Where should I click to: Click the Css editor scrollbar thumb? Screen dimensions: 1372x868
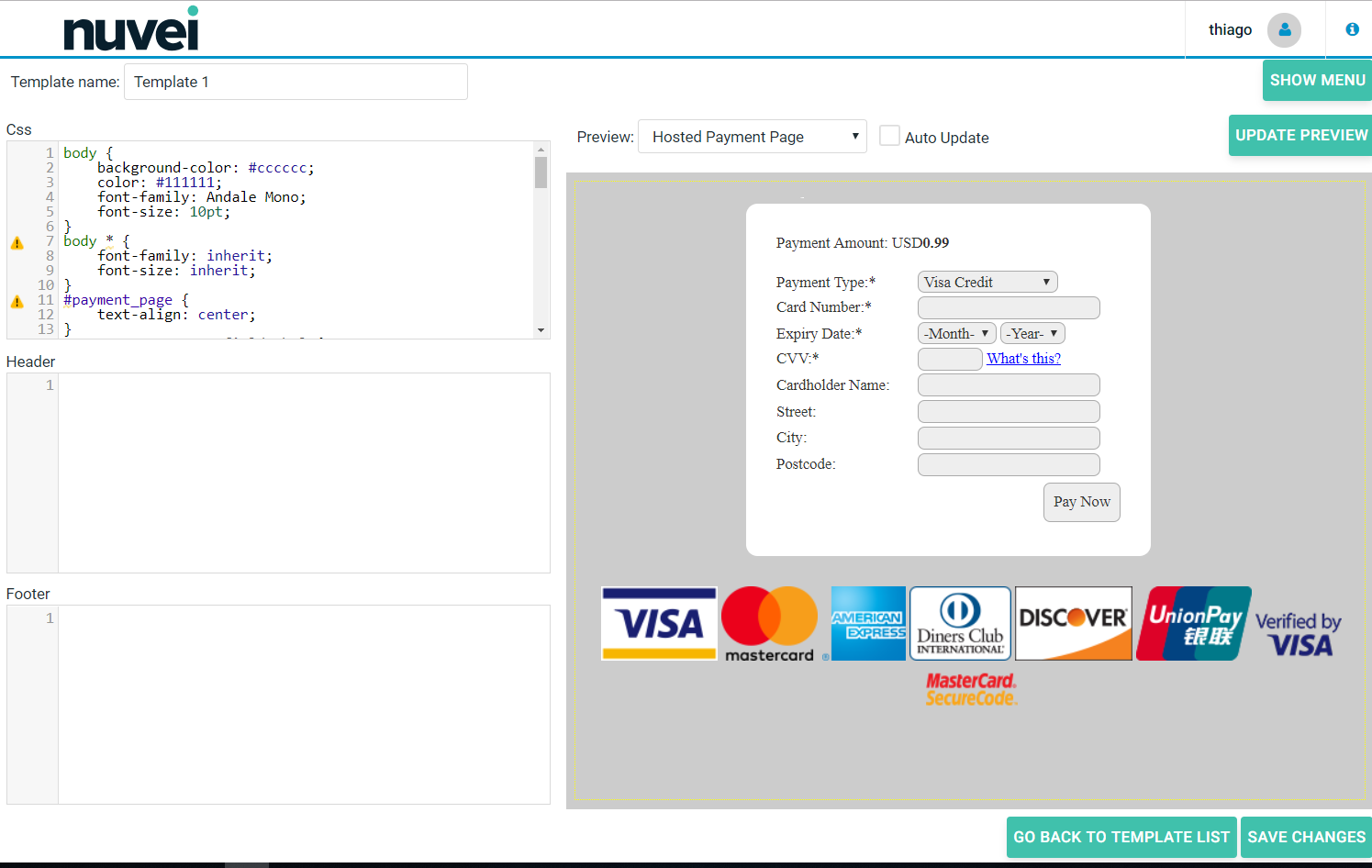[x=541, y=172]
